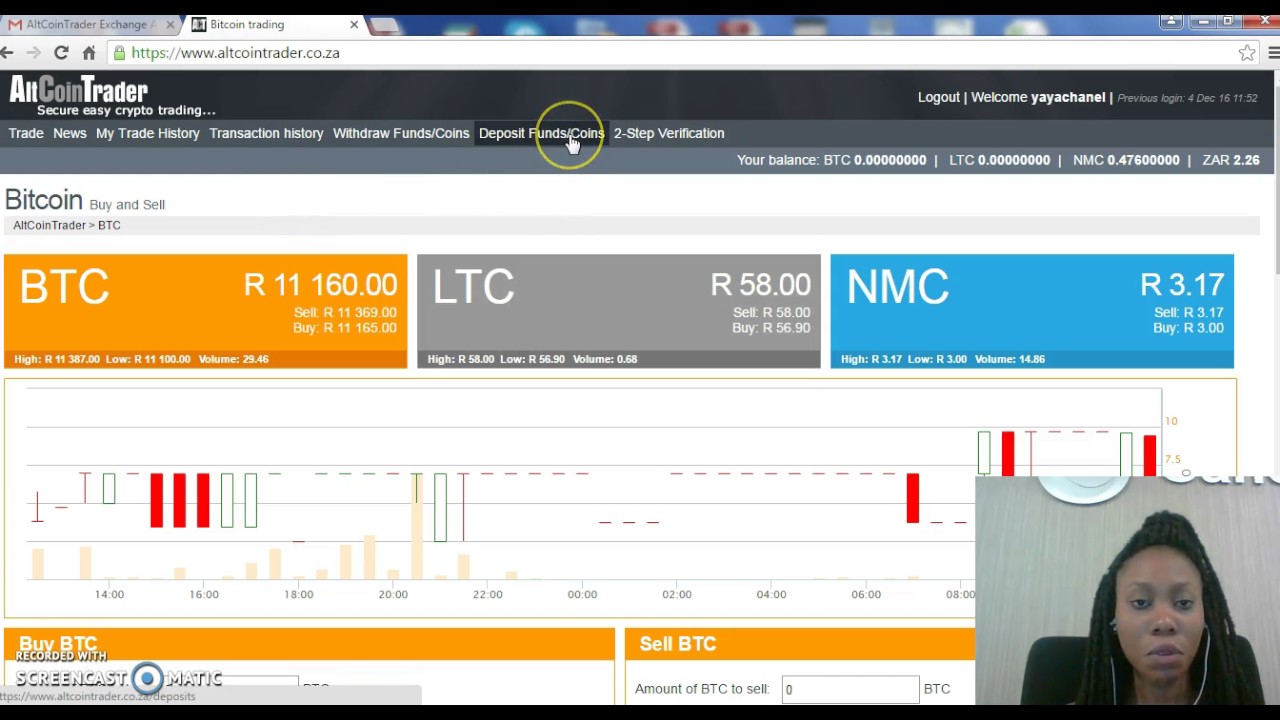The width and height of the screenshot is (1280, 720).
Task: Click the yayachanel username
Action: tap(1068, 97)
